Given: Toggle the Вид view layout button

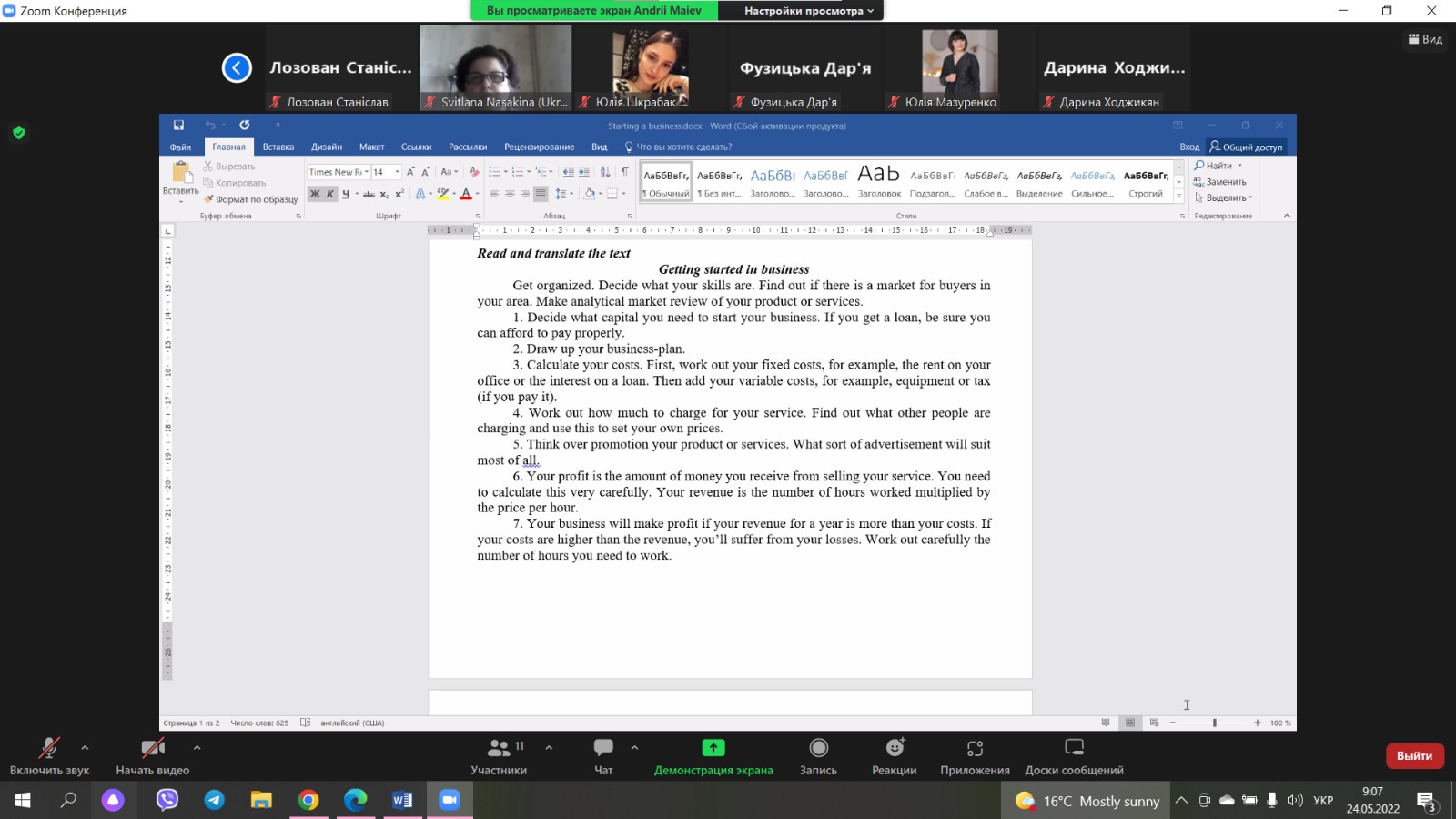Looking at the screenshot, I should click(x=1425, y=39).
